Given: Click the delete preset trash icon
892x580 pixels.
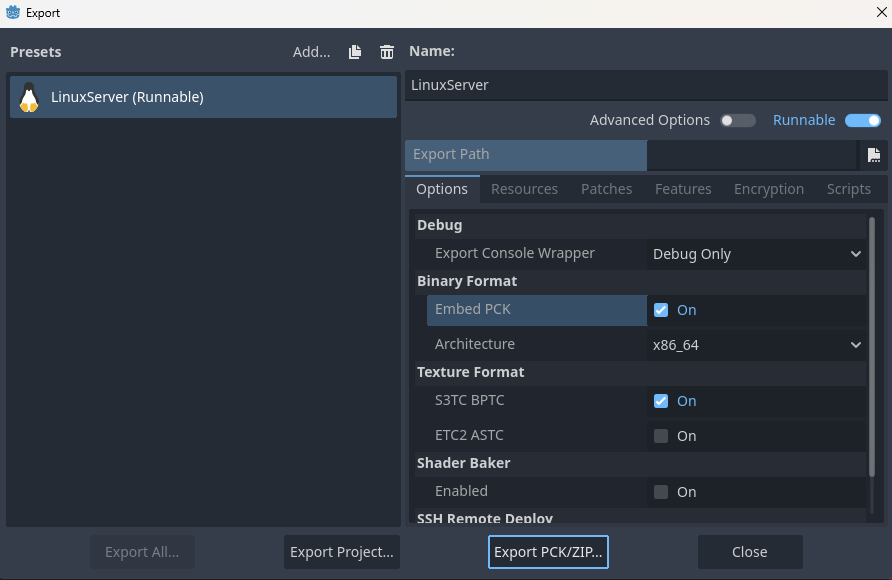Looking at the screenshot, I should [x=387, y=52].
